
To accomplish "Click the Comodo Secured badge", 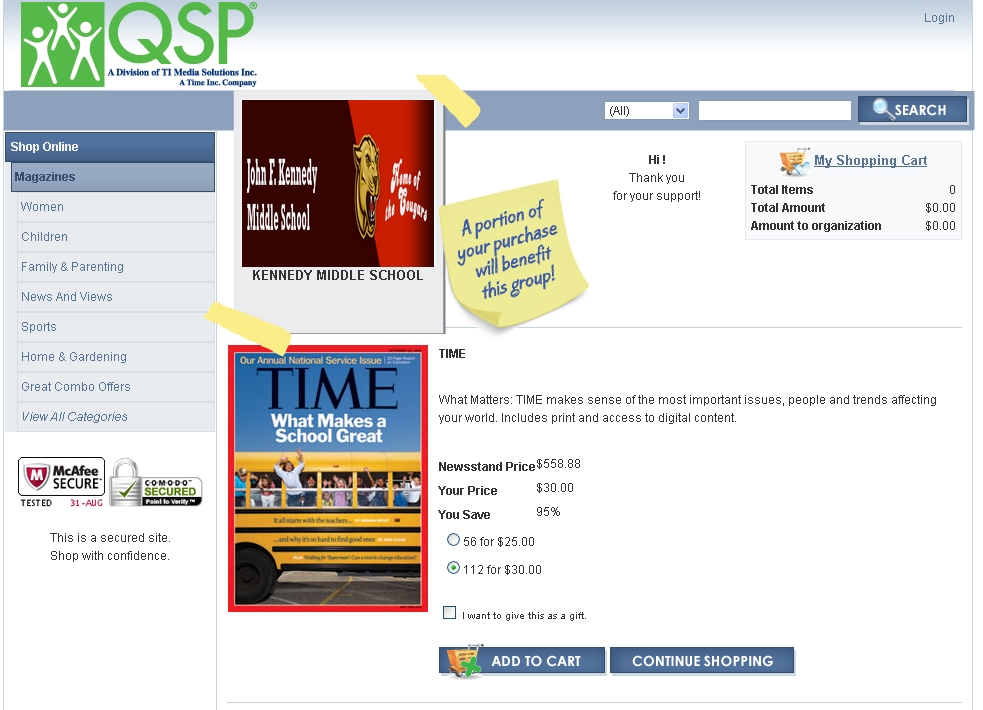I will click(156, 483).
